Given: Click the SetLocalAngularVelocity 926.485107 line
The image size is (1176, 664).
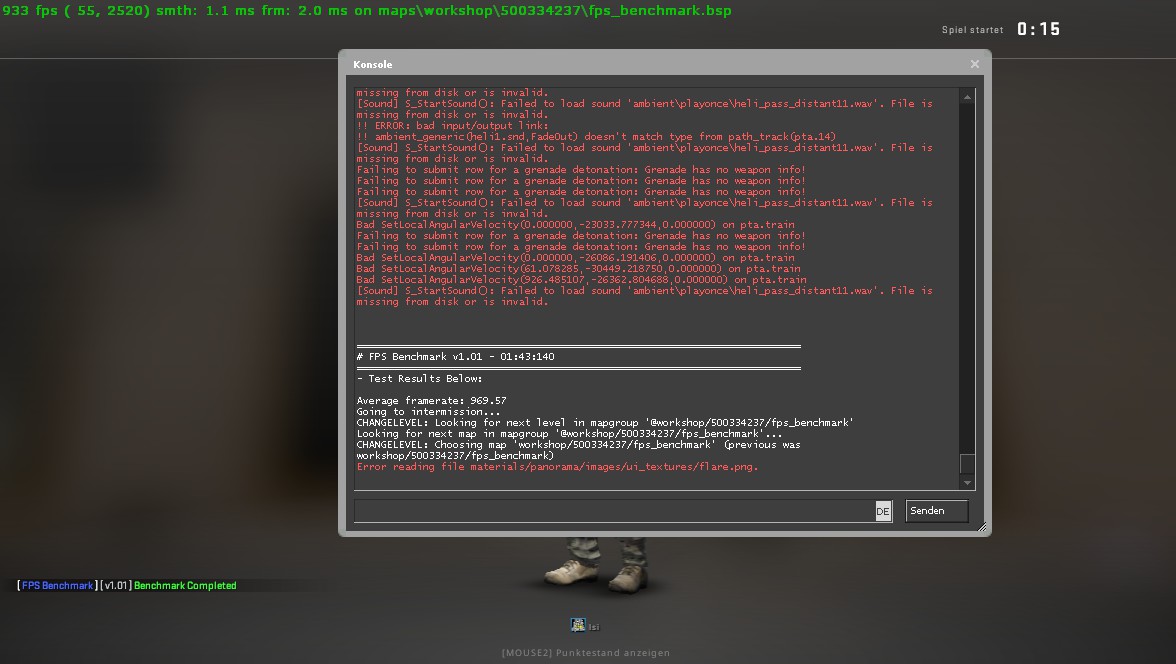Looking at the screenshot, I should [581, 280].
